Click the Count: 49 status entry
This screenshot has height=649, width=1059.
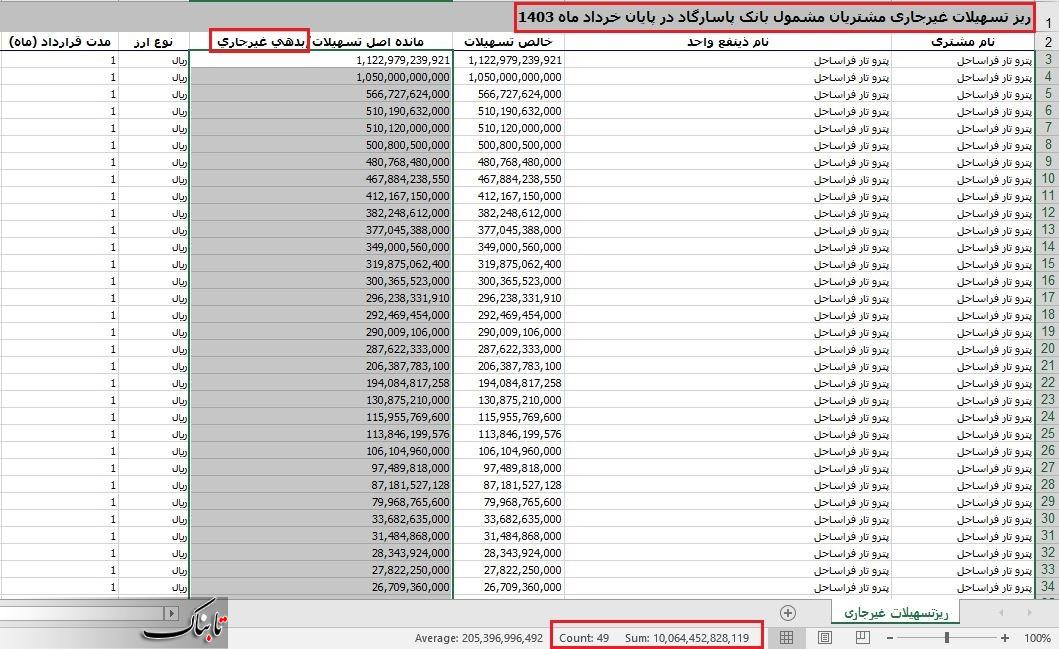point(584,638)
